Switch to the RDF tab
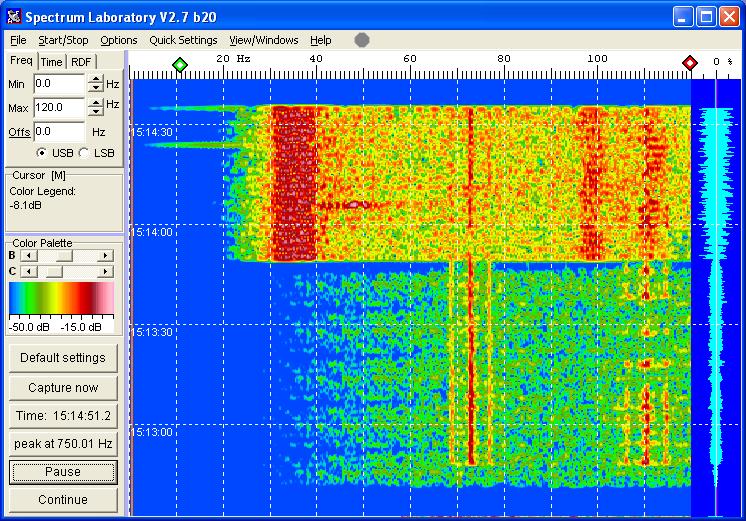Viewport: 746px width, 521px height. click(x=81, y=62)
